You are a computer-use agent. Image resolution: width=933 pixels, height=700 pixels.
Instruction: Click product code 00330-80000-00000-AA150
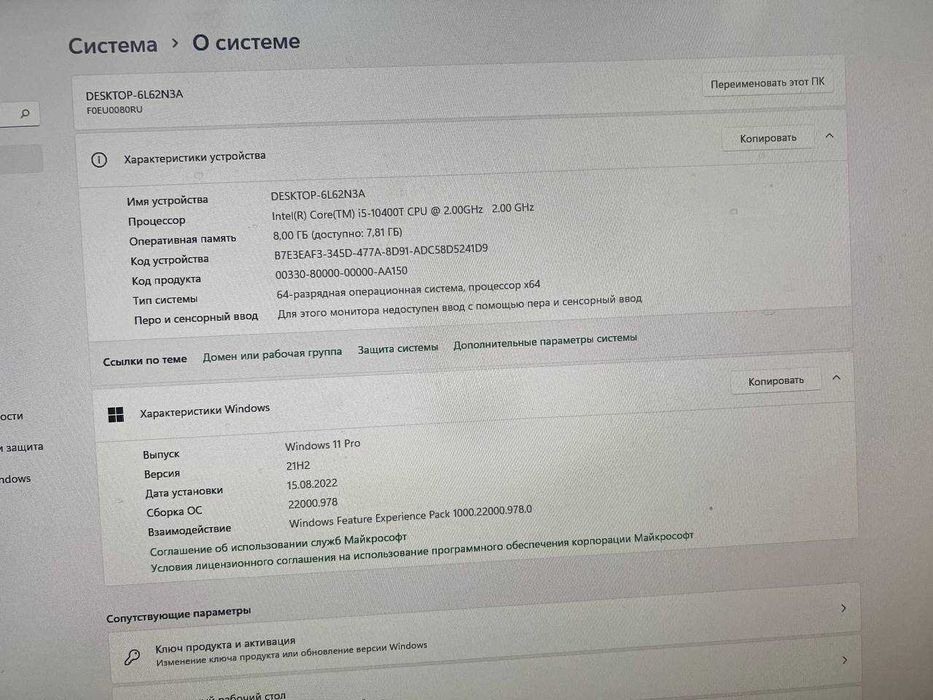(341, 273)
